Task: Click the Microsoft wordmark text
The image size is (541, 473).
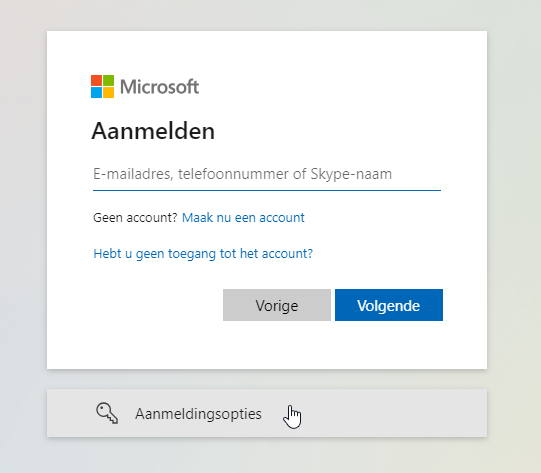Action: [159, 87]
